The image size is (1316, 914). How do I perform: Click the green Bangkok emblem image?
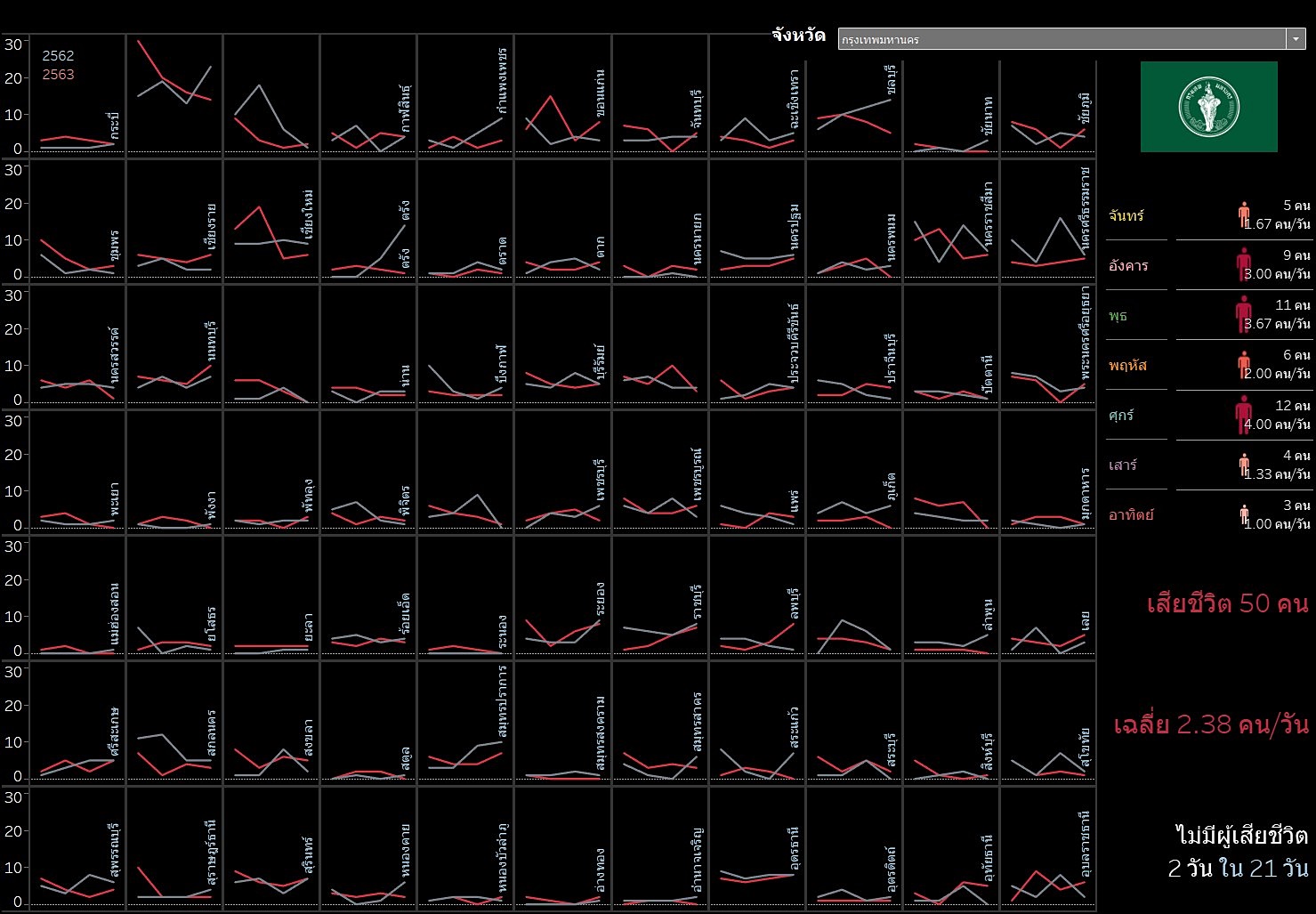pos(1208,107)
